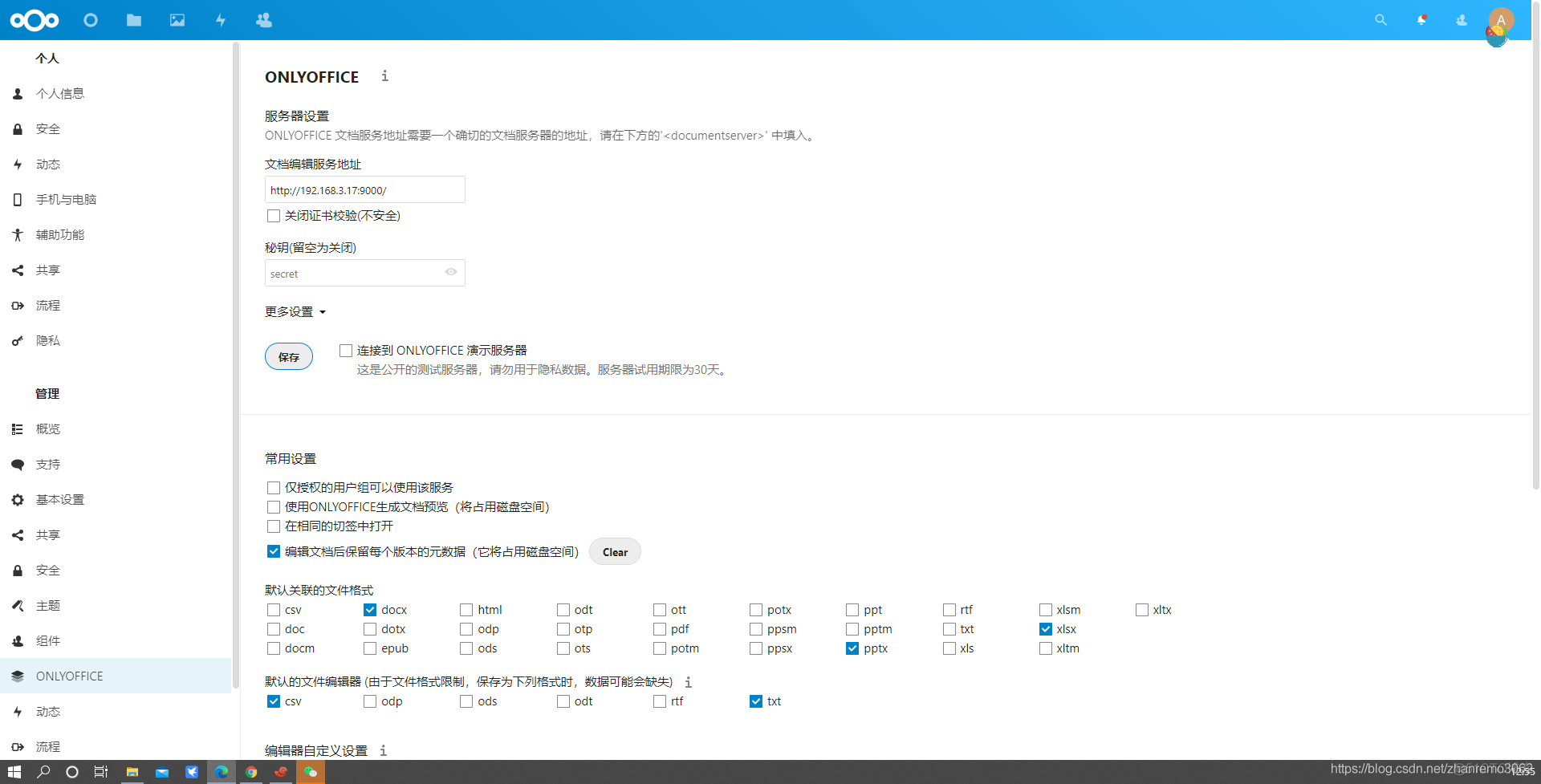Open Windows Start menu
The image size is (1541, 784).
point(14,772)
